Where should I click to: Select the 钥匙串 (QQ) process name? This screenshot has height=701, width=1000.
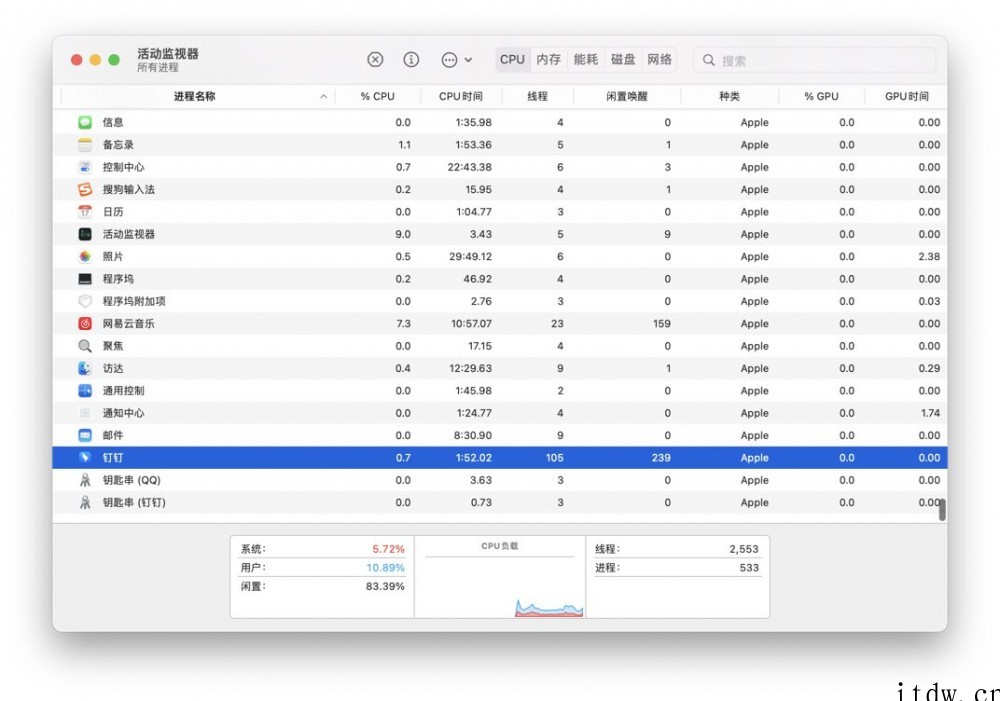point(131,480)
